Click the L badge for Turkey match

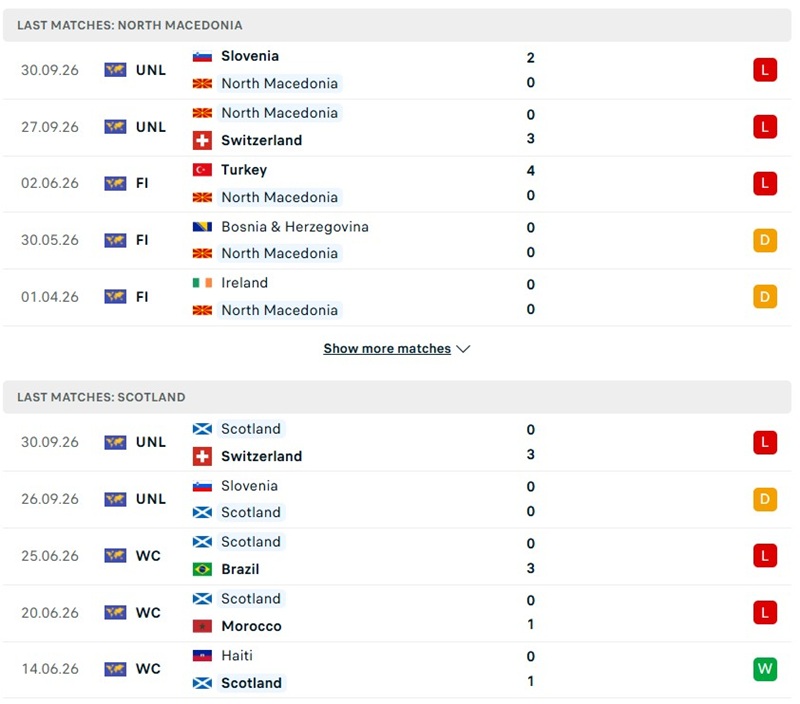(765, 184)
